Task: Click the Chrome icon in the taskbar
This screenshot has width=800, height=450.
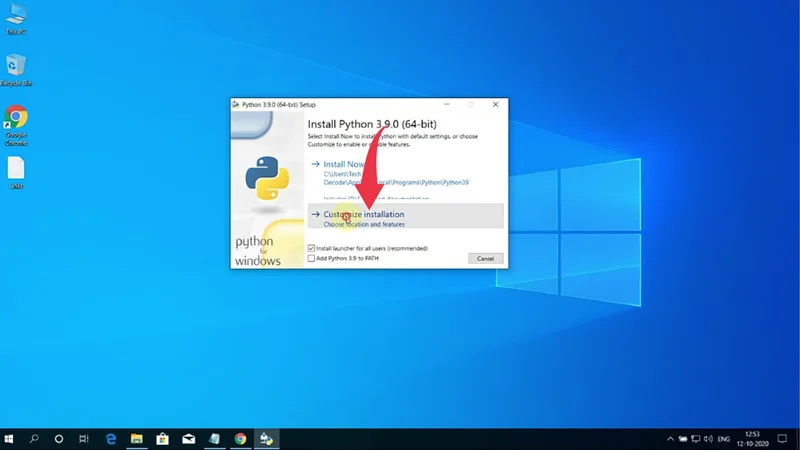Action: click(x=241, y=439)
